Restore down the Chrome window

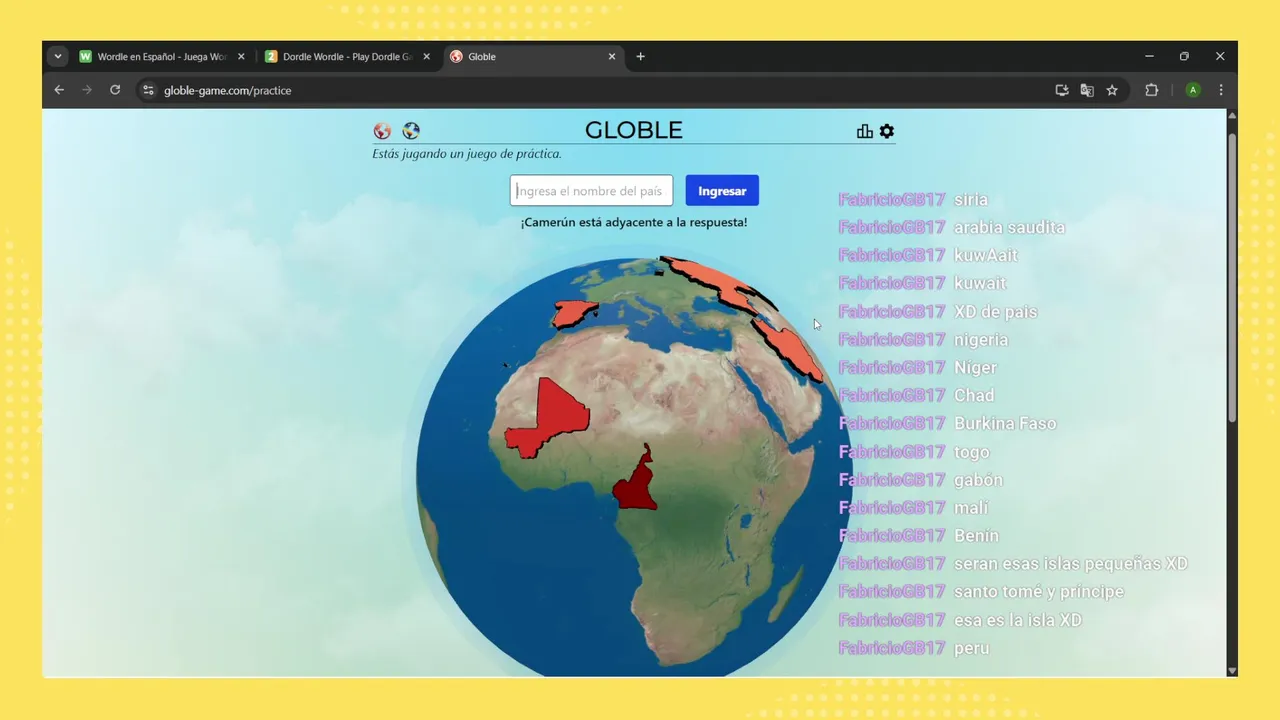[x=1184, y=57]
